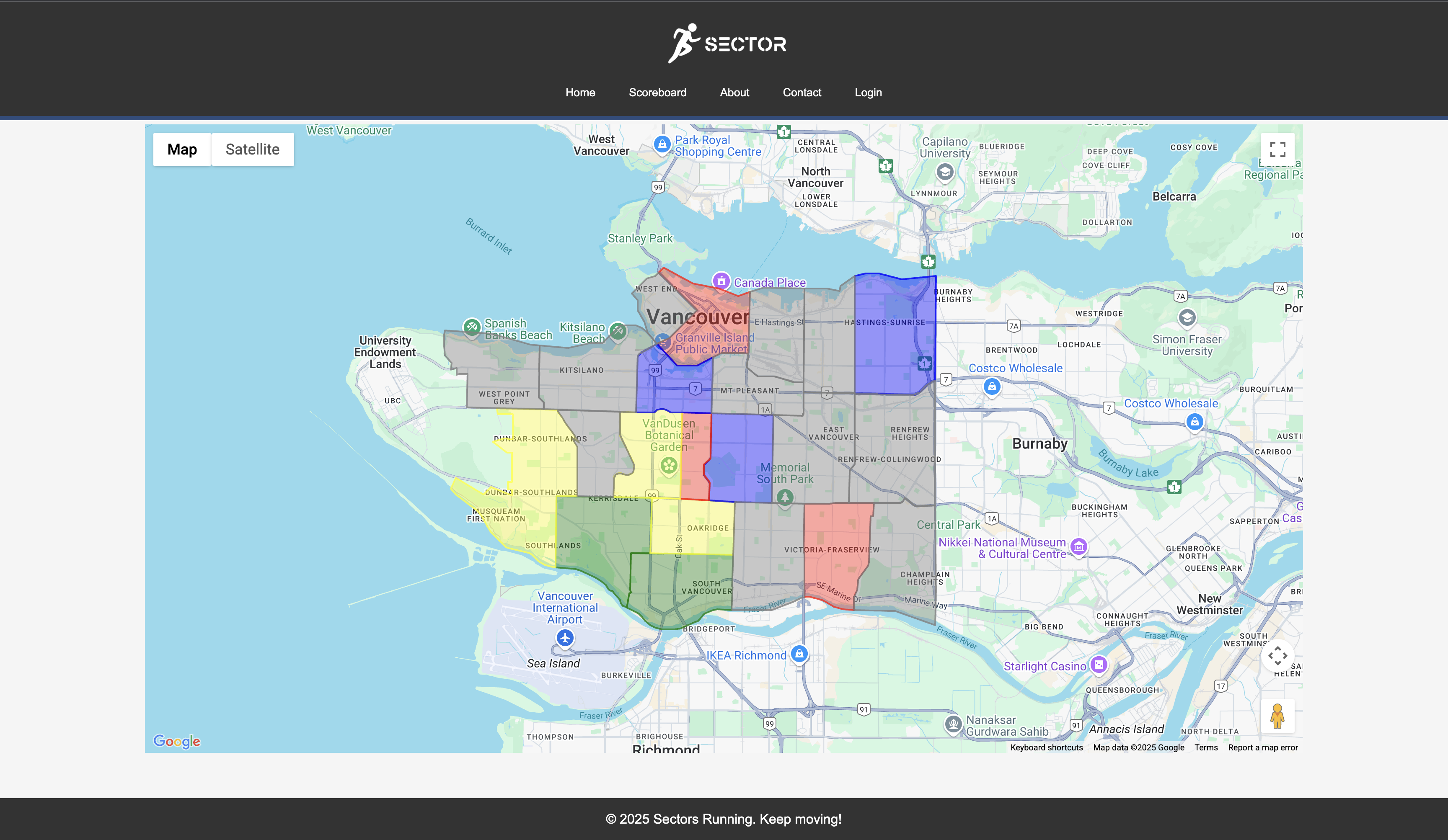Navigate to the Contact page
This screenshot has height=840, width=1448.
[802, 93]
